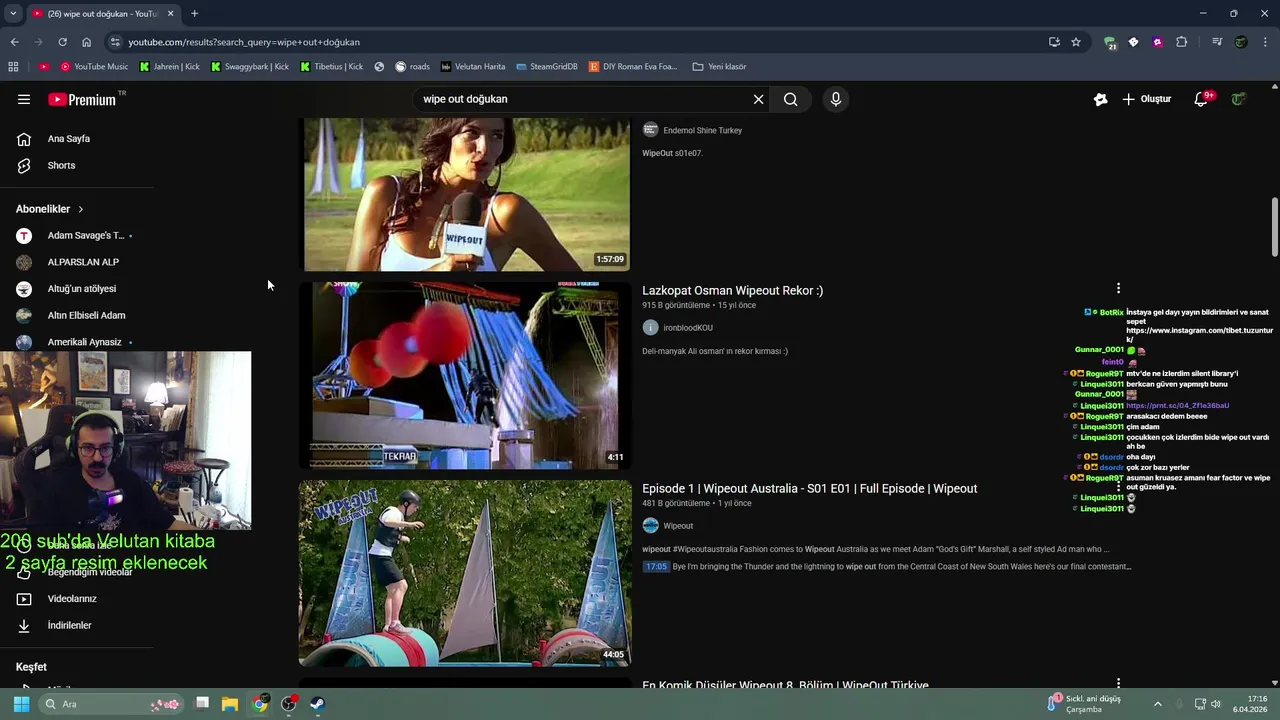This screenshot has width=1280, height=720.
Task: Expand the Abonelikler section chevron
Action: click(x=80, y=209)
